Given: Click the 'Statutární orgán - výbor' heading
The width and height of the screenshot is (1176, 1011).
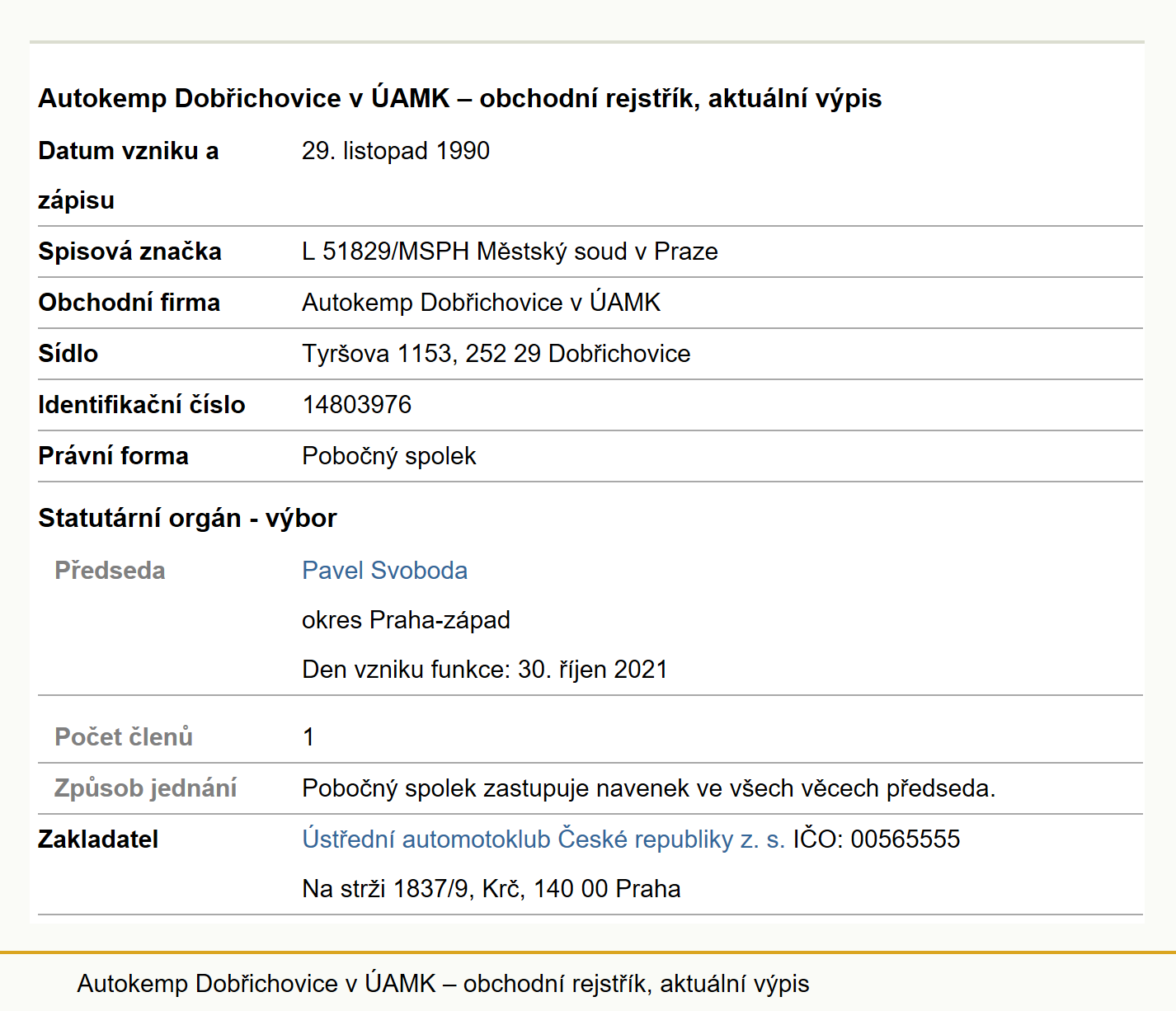Looking at the screenshot, I should (187, 518).
